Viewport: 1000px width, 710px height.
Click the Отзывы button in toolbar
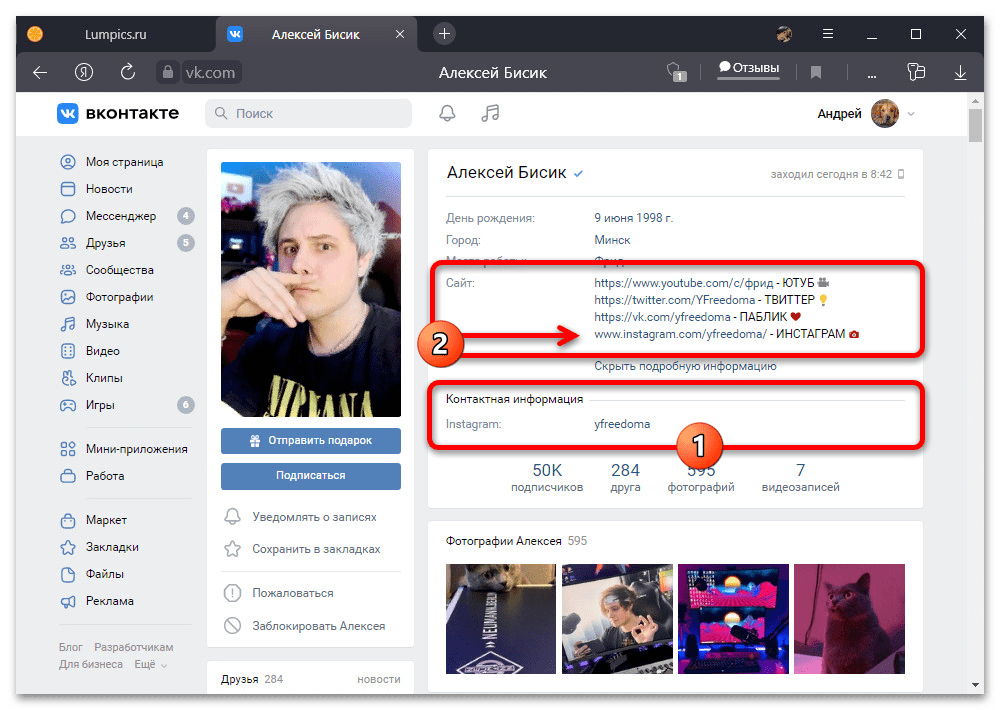(x=749, y=68)
